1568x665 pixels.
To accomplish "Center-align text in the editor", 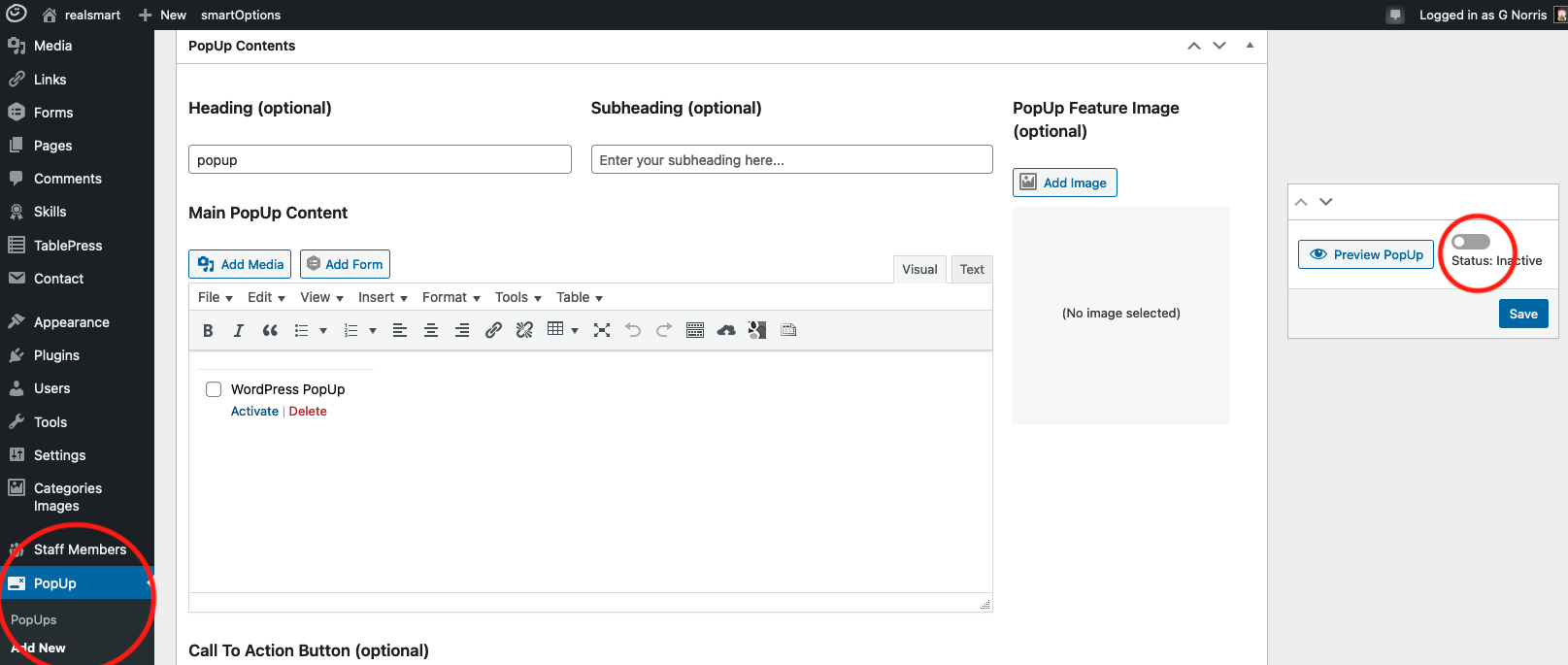I will coord(430,331).
